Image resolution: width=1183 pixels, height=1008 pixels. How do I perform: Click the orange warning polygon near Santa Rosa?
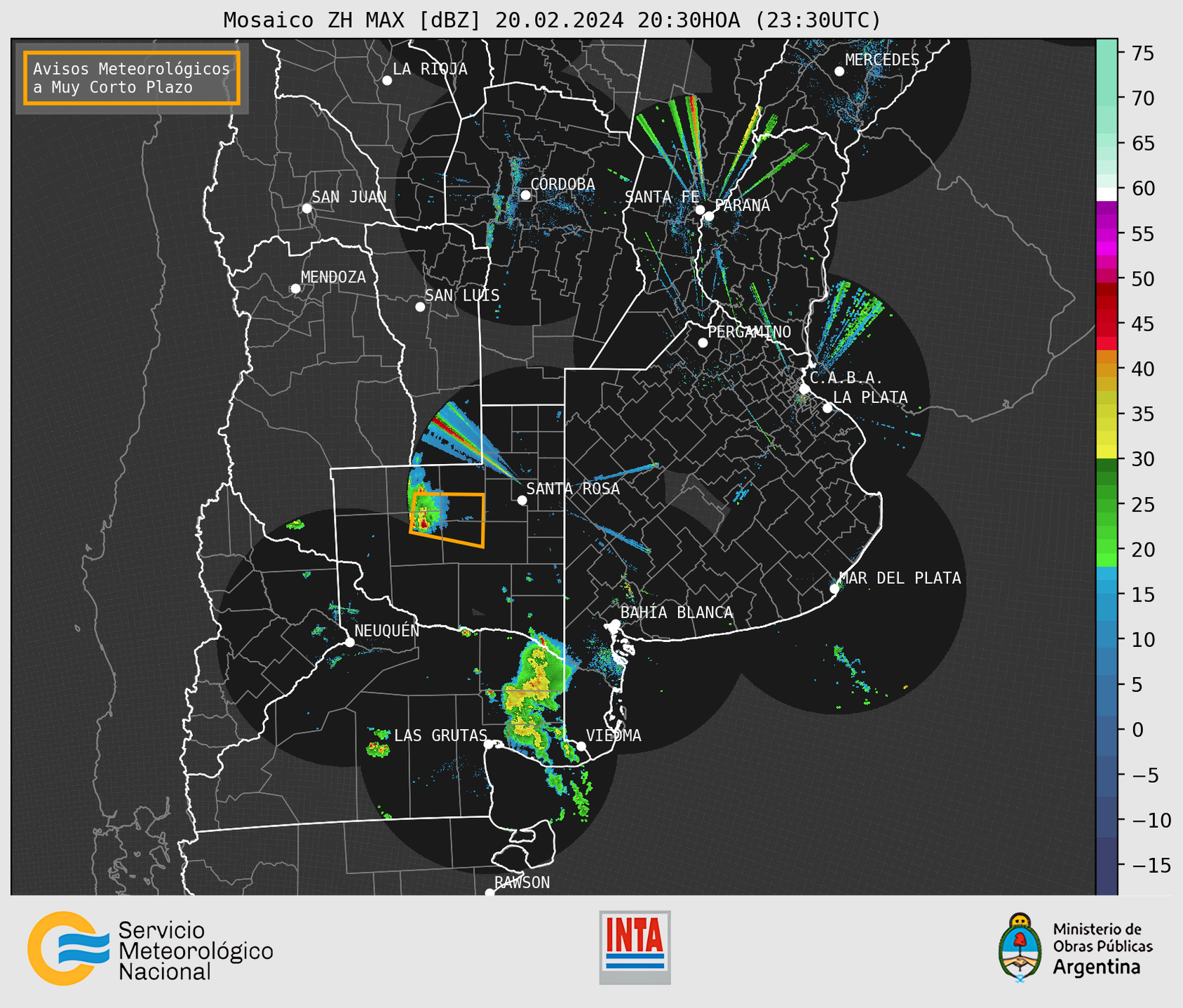click(447, 519)
